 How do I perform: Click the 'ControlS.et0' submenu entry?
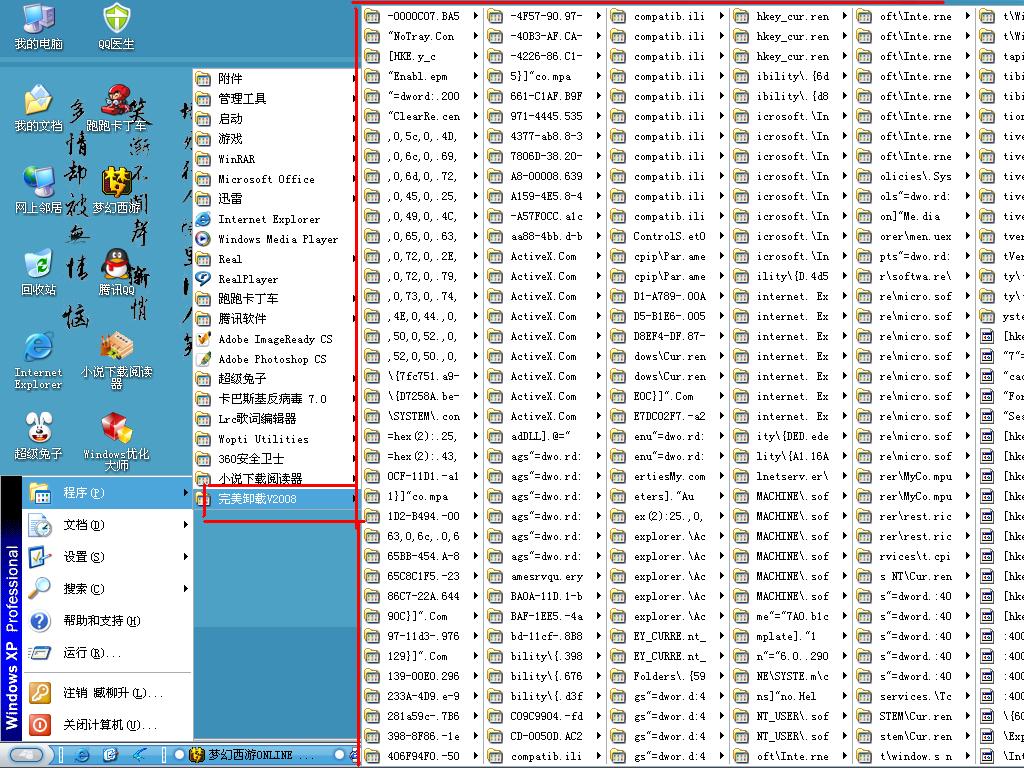(x=668, y=236)
